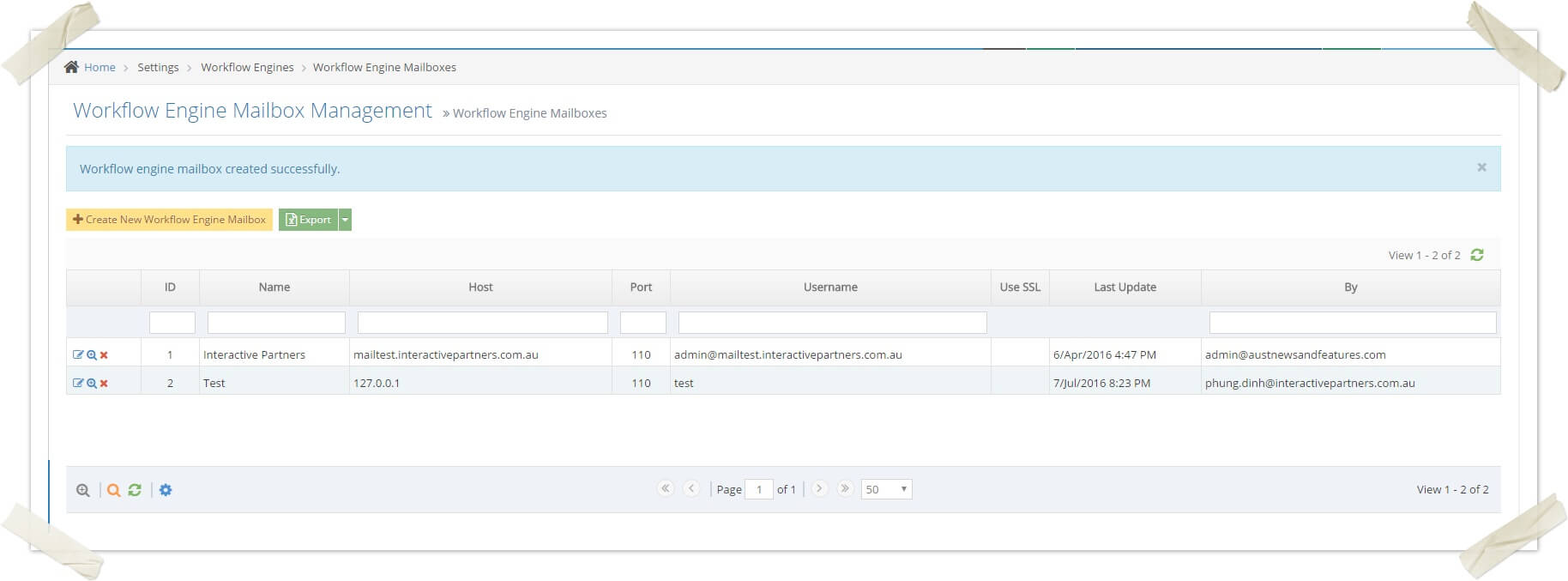Click admin@mailtest.interactivepartners.com.au username cell
This screenshot has width=1568, height=581.
click(830, 354)
